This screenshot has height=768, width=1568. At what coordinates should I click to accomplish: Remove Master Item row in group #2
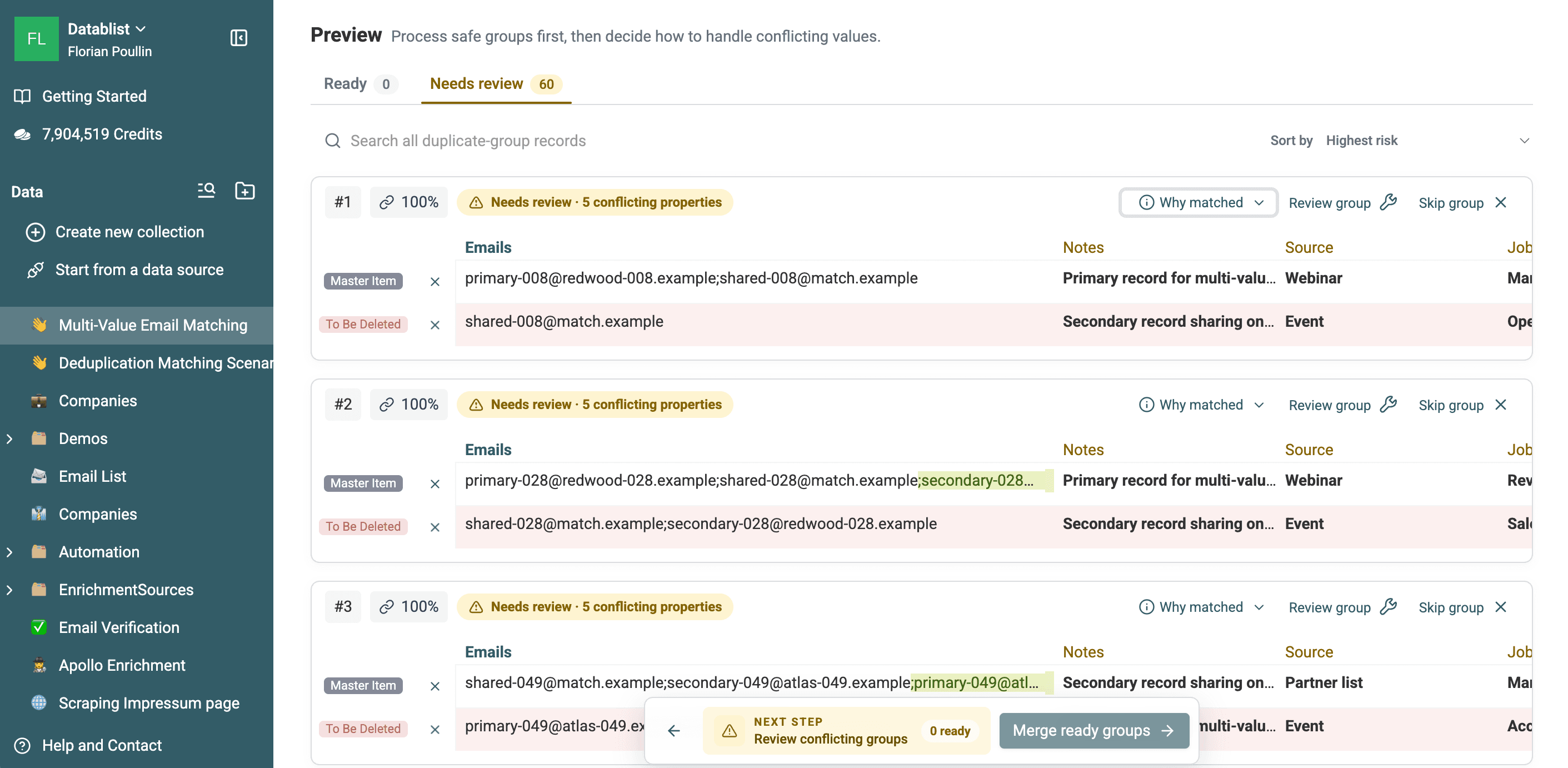click(x=435, y=484)
